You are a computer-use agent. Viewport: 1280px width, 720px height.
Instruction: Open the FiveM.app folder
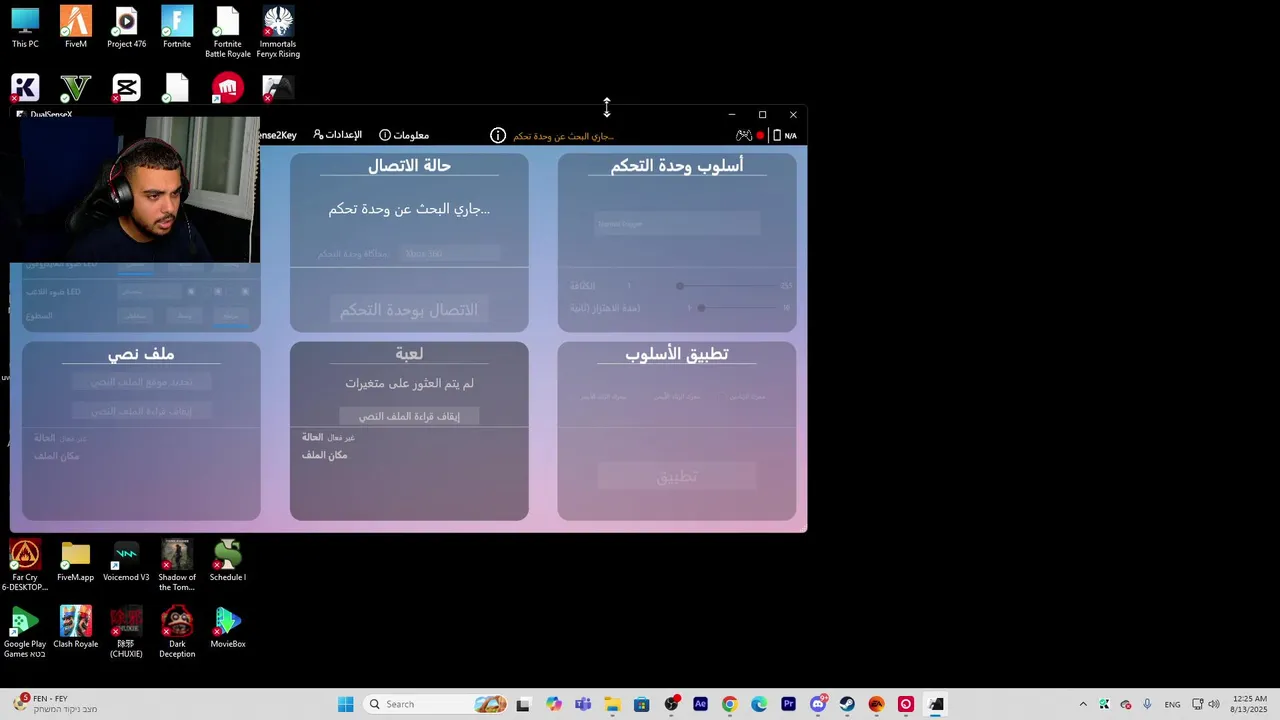pos(75,560)
